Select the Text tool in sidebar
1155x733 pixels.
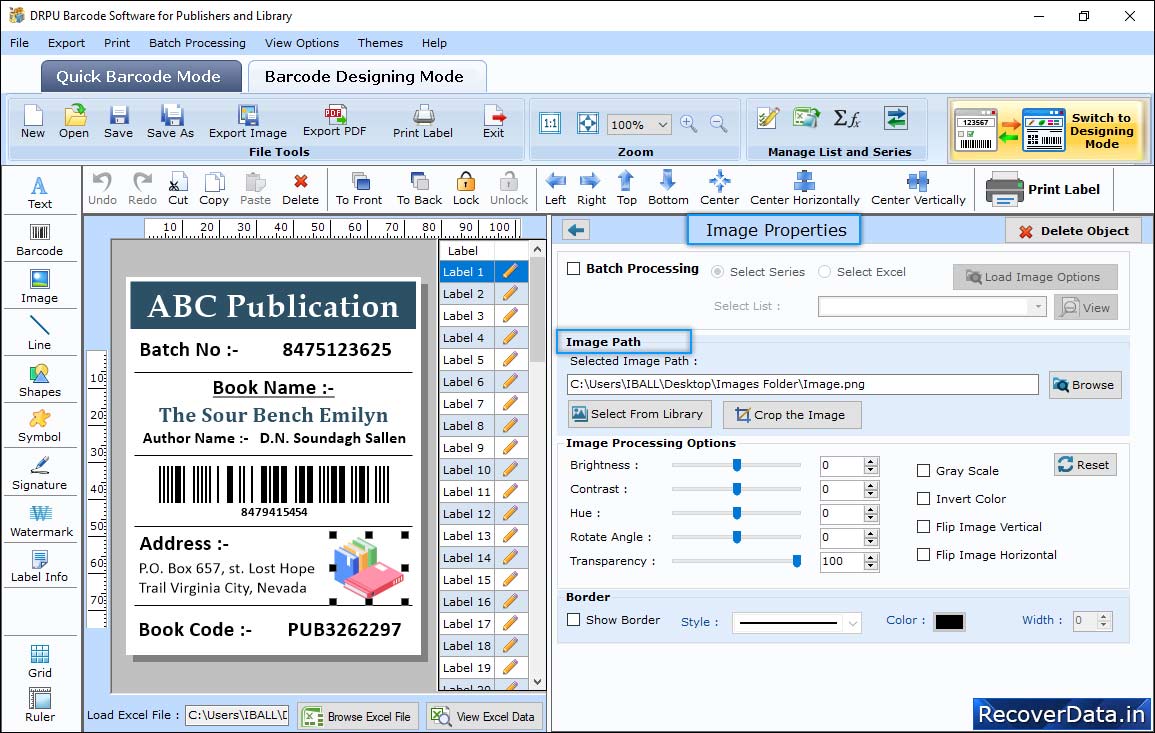[x=40, y=192]
